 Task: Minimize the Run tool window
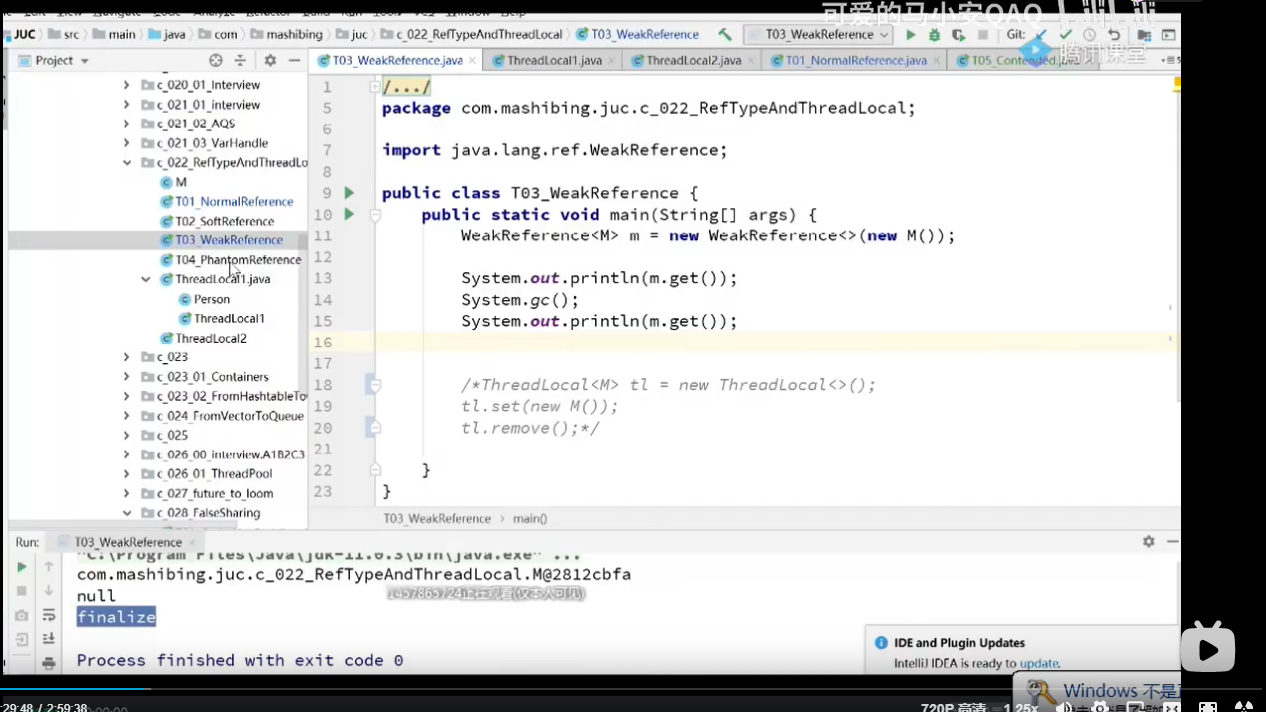tap(1172, 541)
